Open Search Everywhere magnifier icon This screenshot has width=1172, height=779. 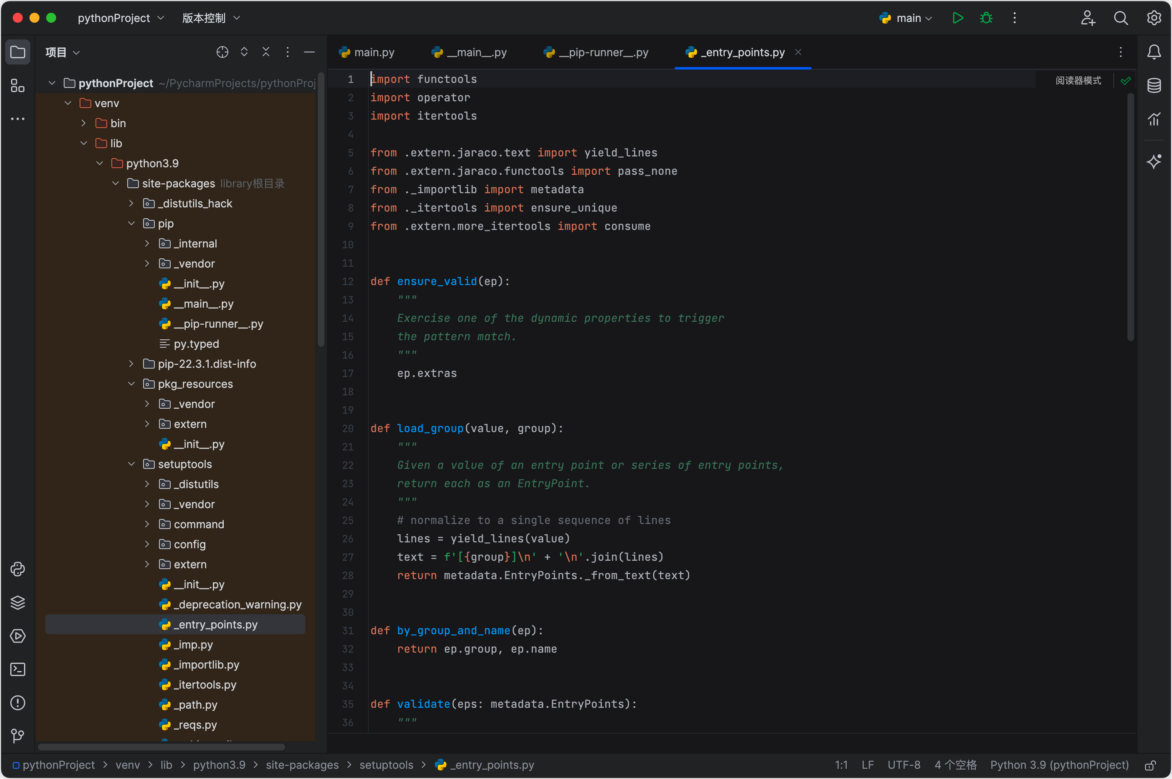tap(1121, 17)
